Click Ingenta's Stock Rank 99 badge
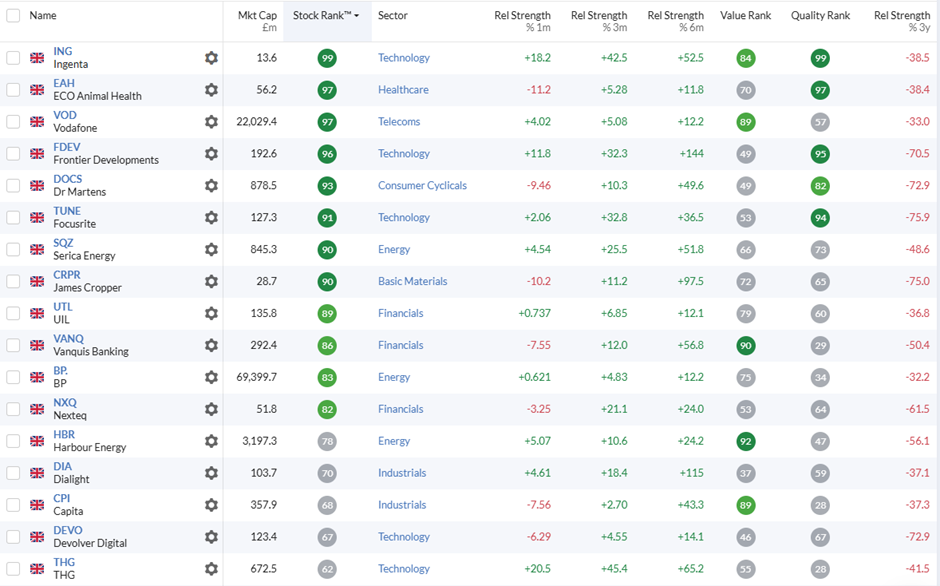Screen dimensions: 940x586 coord(327,58)
